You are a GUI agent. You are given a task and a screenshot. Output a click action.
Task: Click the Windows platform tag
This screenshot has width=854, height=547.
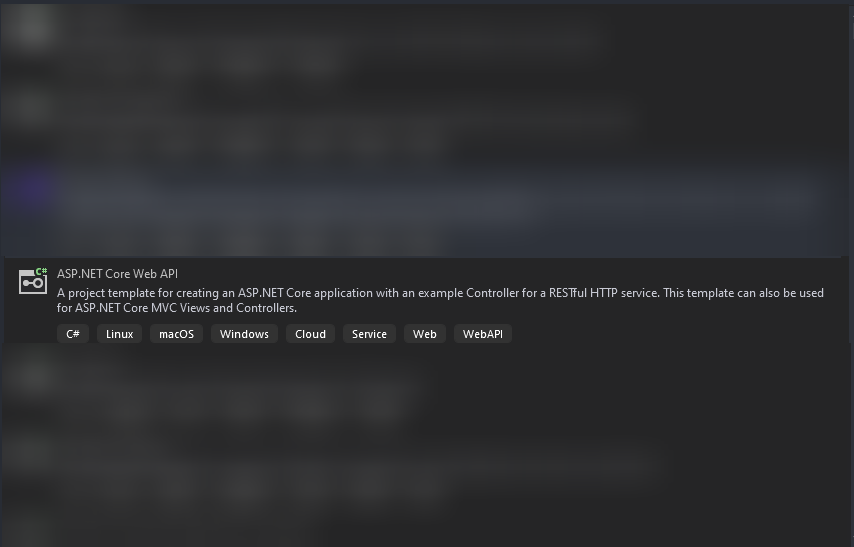pyautogui.click(x=244, y=334)
